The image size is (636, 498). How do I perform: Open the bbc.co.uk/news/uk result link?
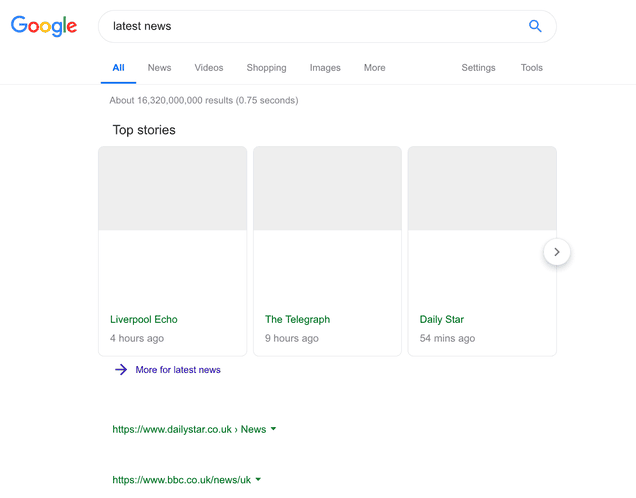click(x=182, y=480)
